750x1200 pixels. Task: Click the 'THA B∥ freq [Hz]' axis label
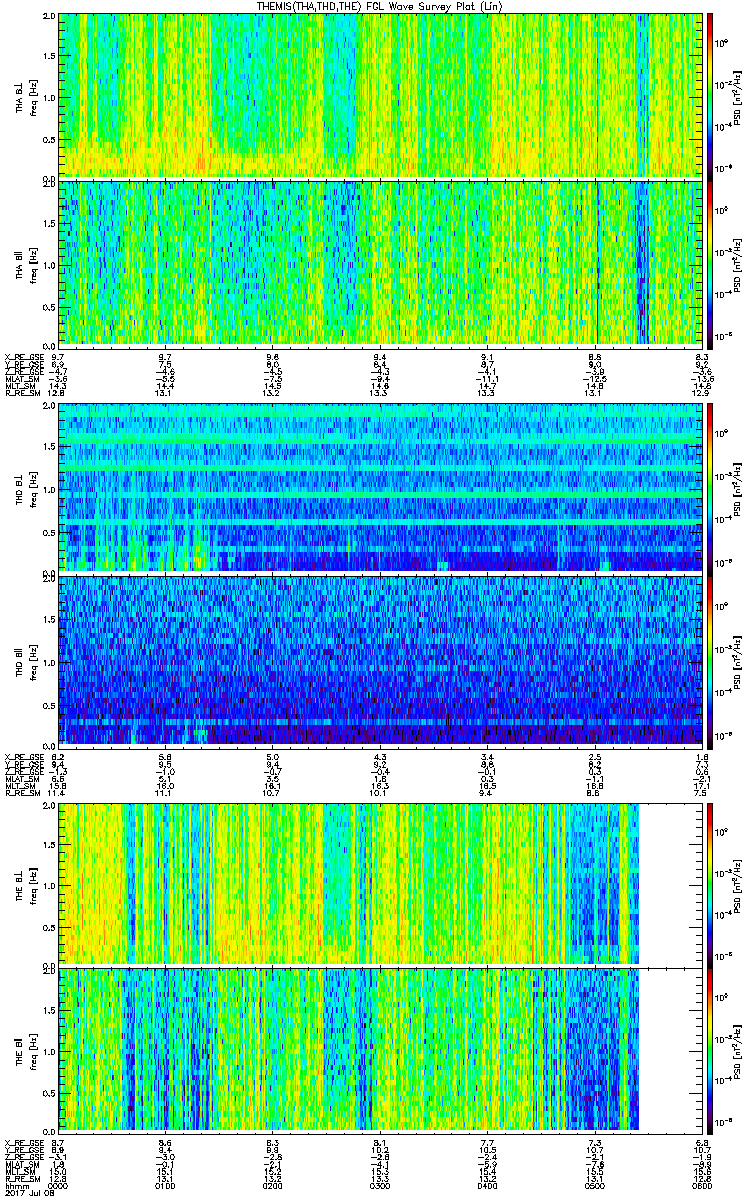point(25,263)
